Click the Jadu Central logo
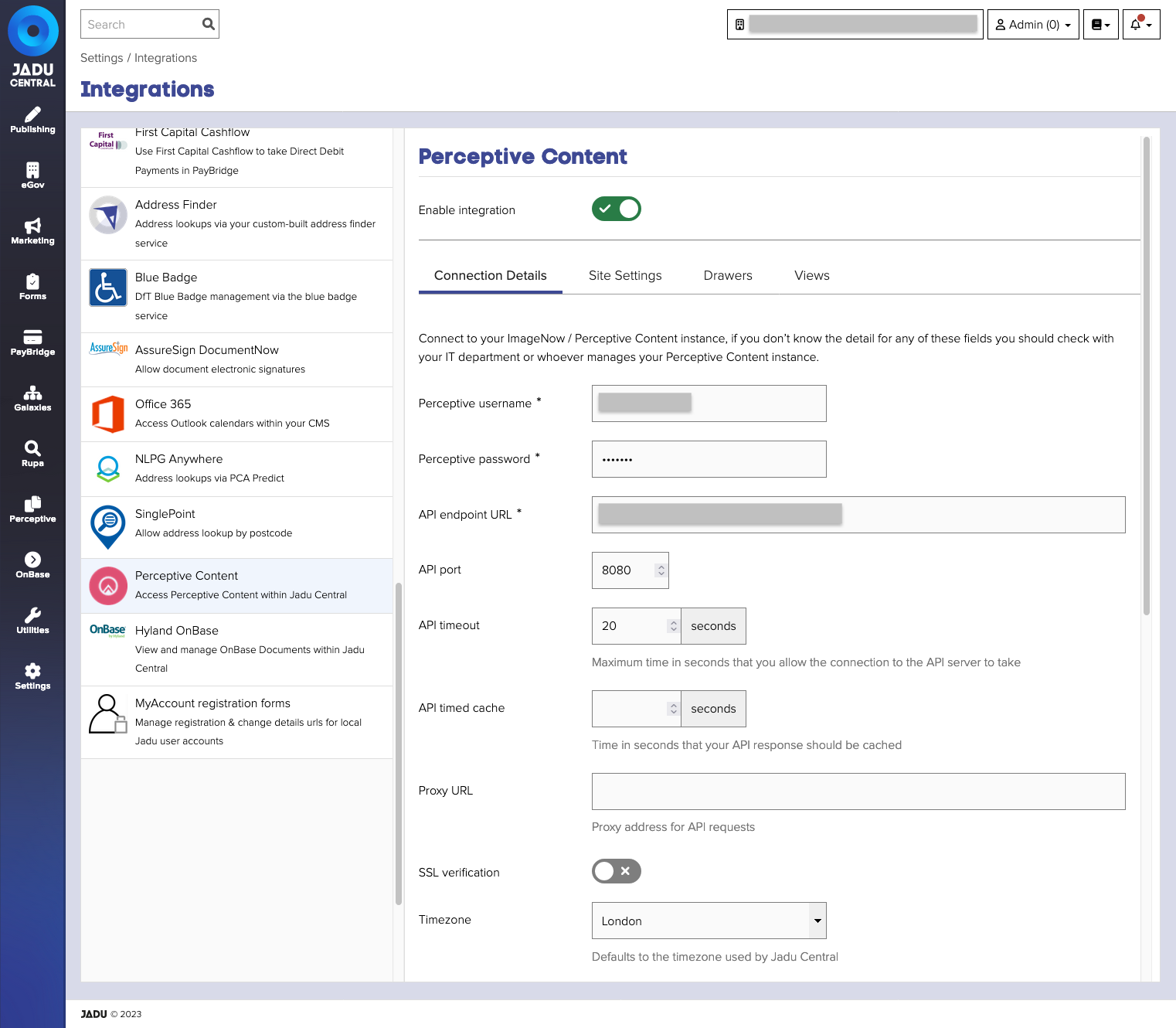 pyautogui.click(x=32, y=46)
